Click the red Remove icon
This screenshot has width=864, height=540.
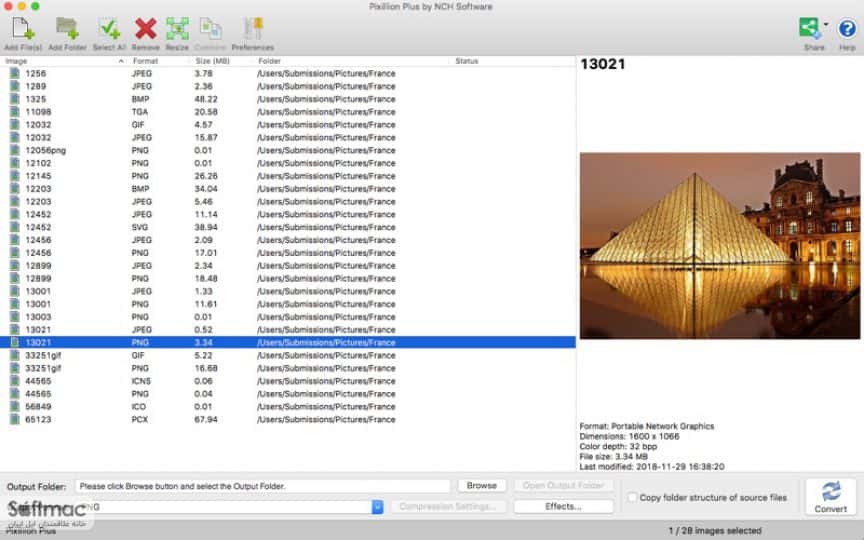(x=145, y=29)
